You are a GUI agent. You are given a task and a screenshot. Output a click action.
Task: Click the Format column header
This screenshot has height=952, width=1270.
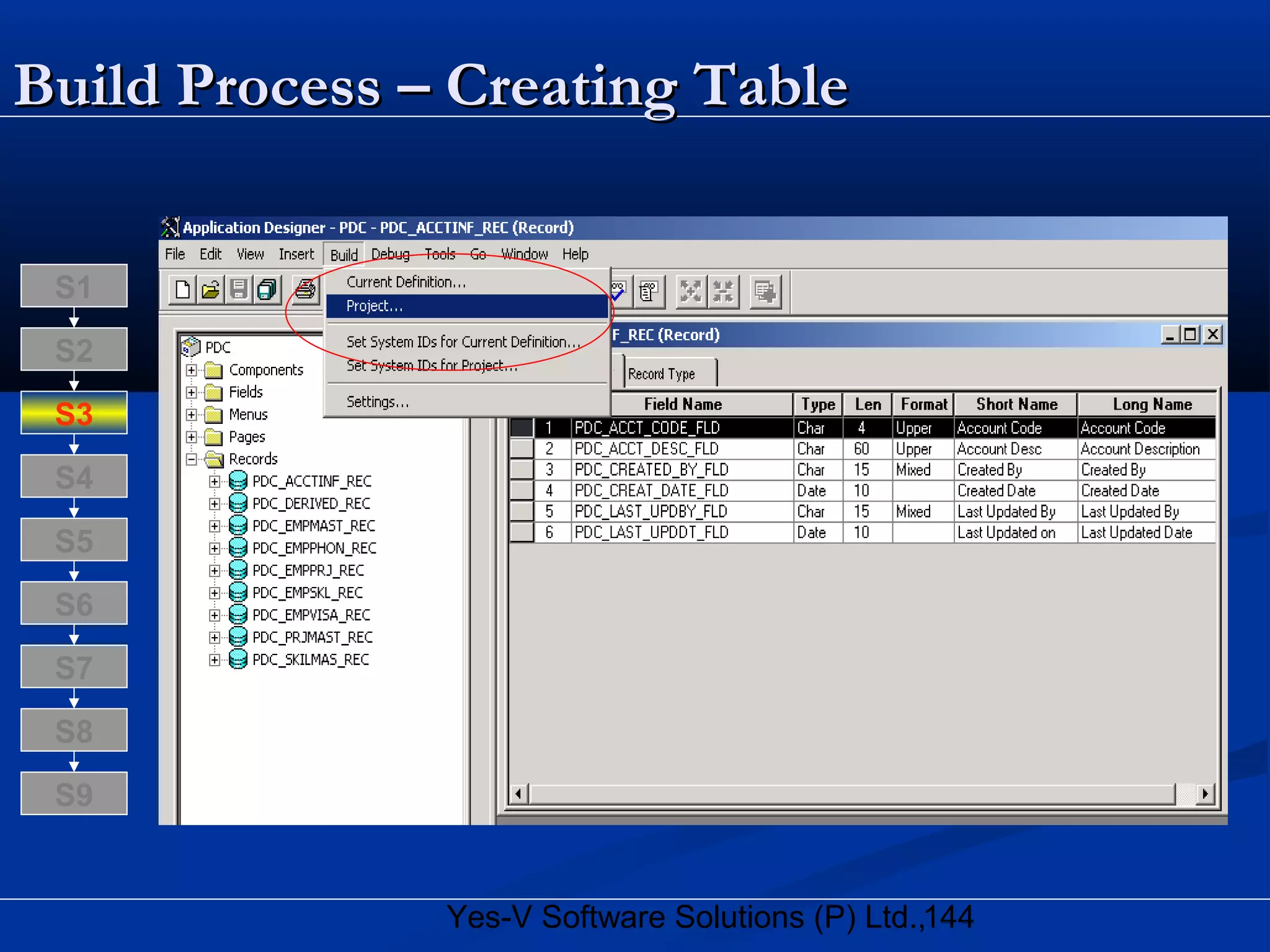click(x=923, y=404)
